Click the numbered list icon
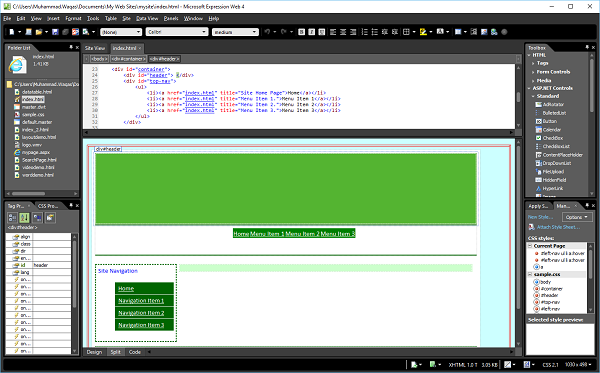This screenshot has height=373, width=600. coord(365,32)
